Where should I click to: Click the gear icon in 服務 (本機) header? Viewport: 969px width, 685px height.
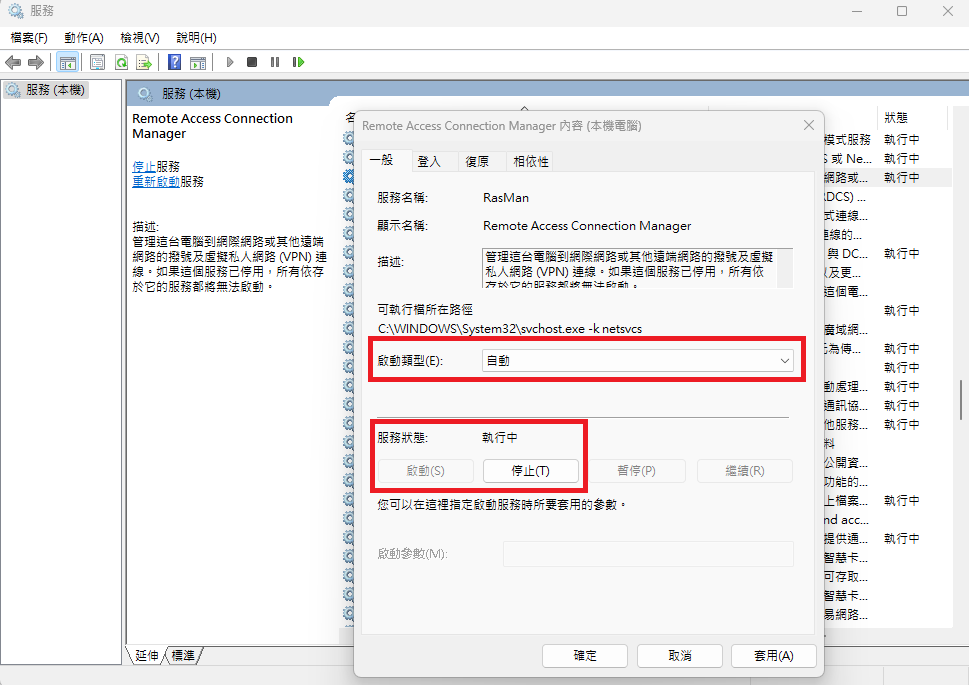pyautogui.click(x=145, y=94)
